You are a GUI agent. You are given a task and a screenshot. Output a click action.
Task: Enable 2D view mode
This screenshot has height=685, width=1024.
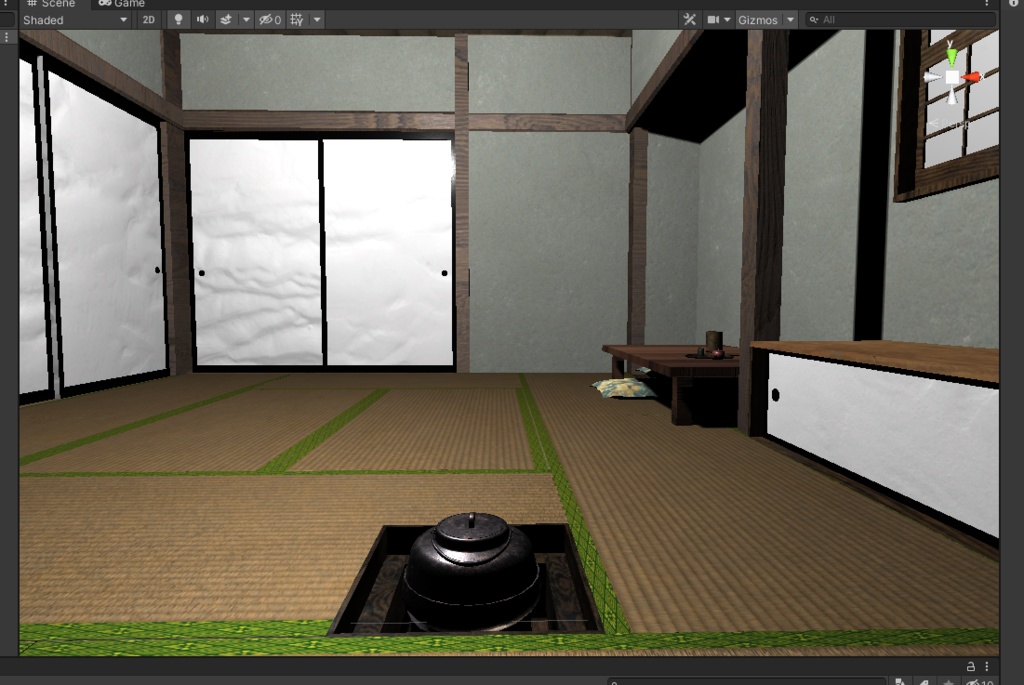click(x=149, y=19)
